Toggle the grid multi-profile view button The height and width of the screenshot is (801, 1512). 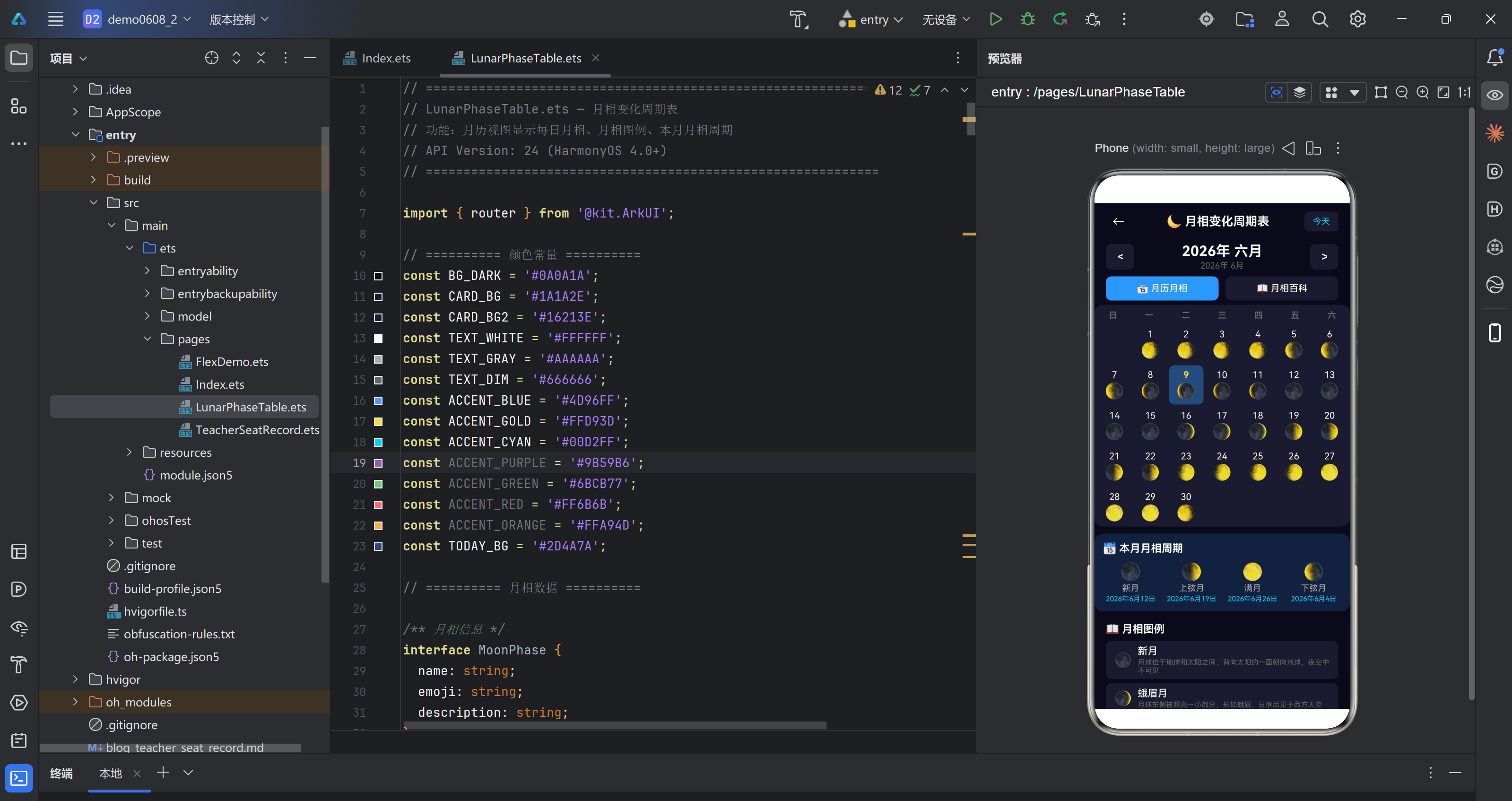click(1331, 92)
